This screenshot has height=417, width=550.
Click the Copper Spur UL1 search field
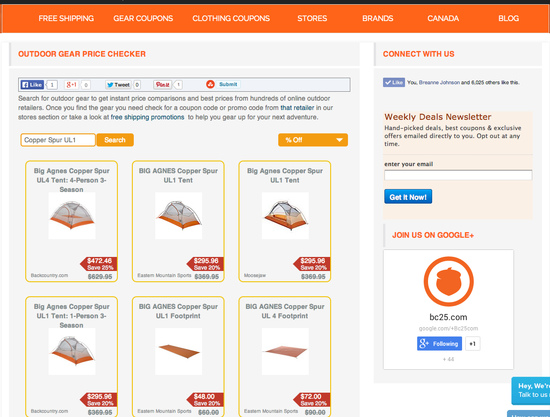click(x=58, y=140)
